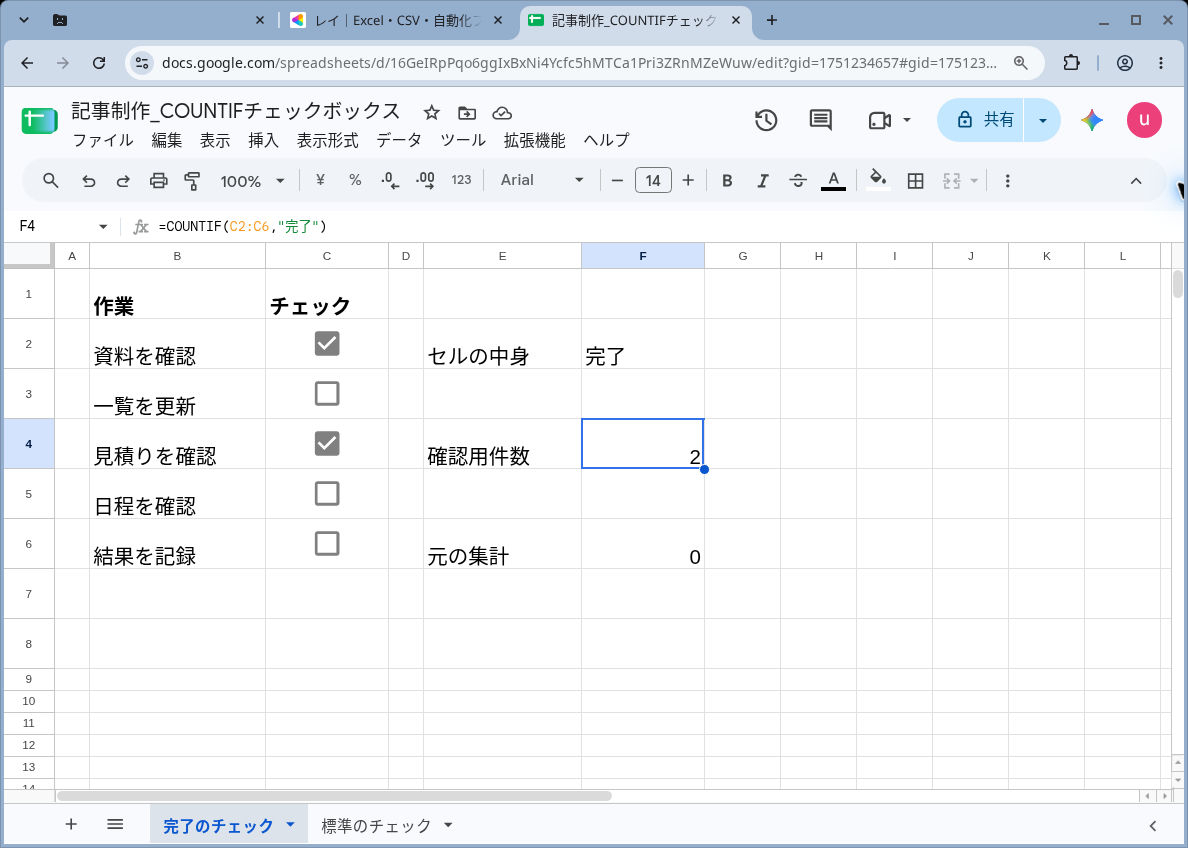Open more toolbar options (three dots)

1007,180
